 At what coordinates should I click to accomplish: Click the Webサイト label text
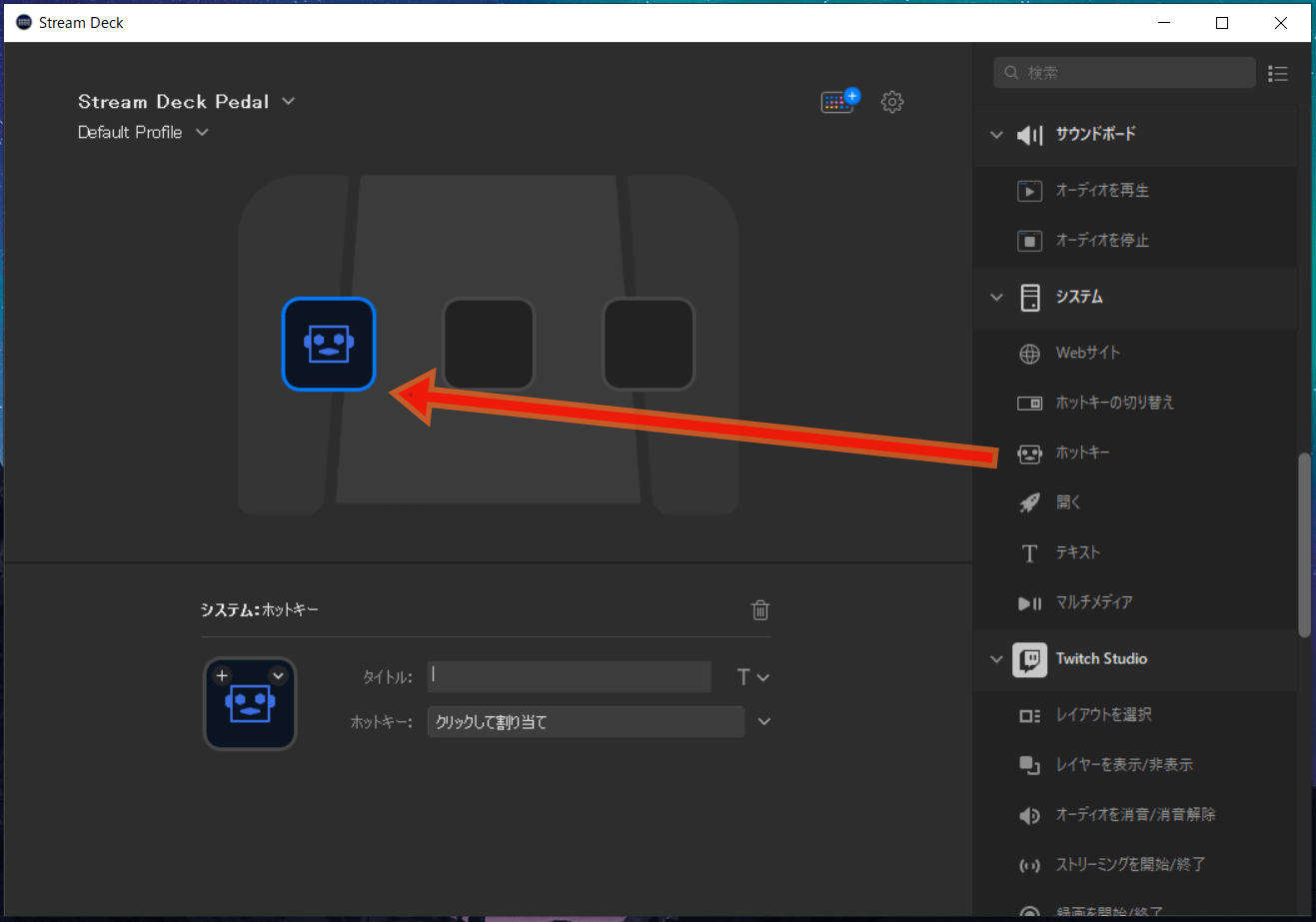[x=1088, y=353]
